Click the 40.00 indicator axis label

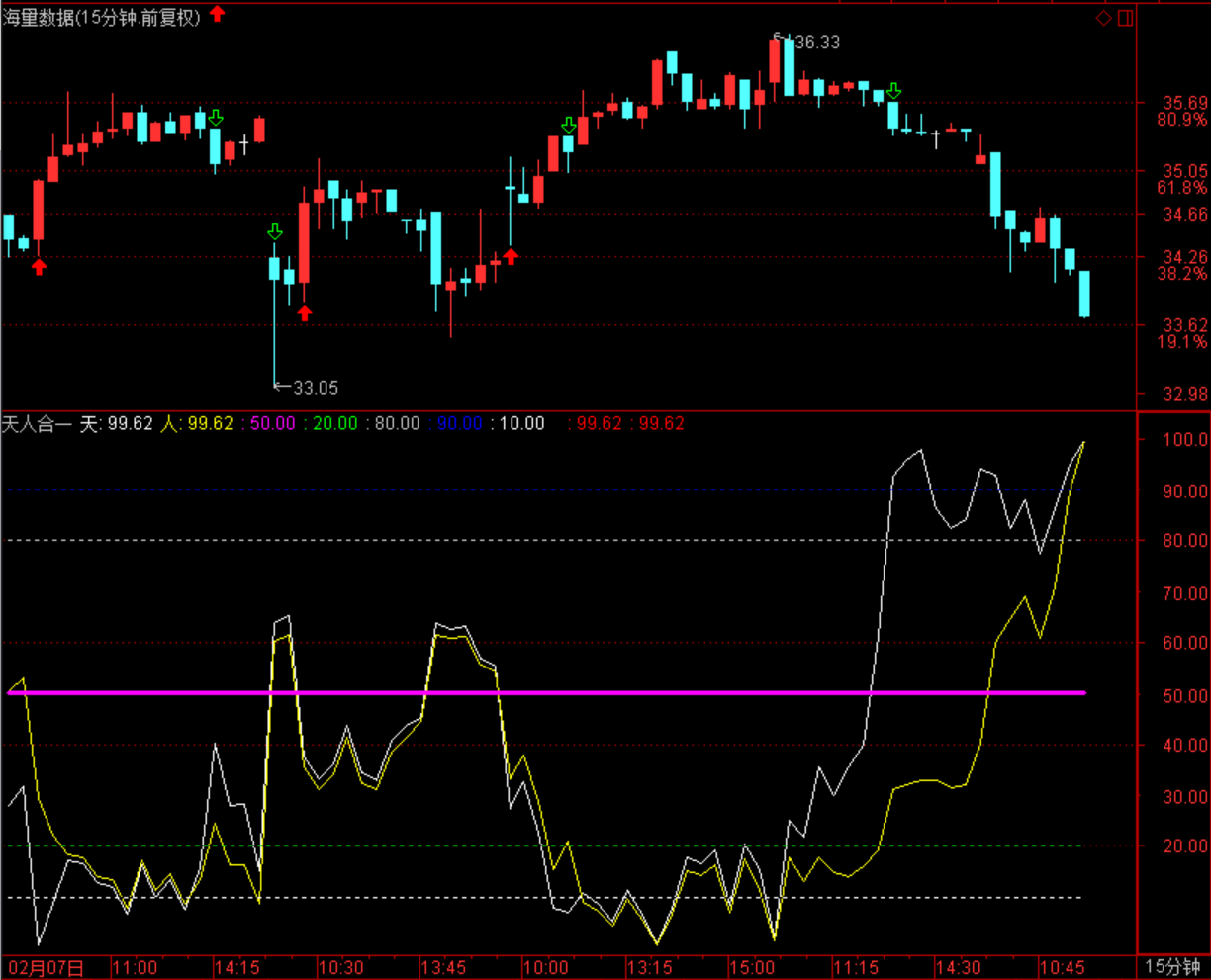click(1185, 746)
